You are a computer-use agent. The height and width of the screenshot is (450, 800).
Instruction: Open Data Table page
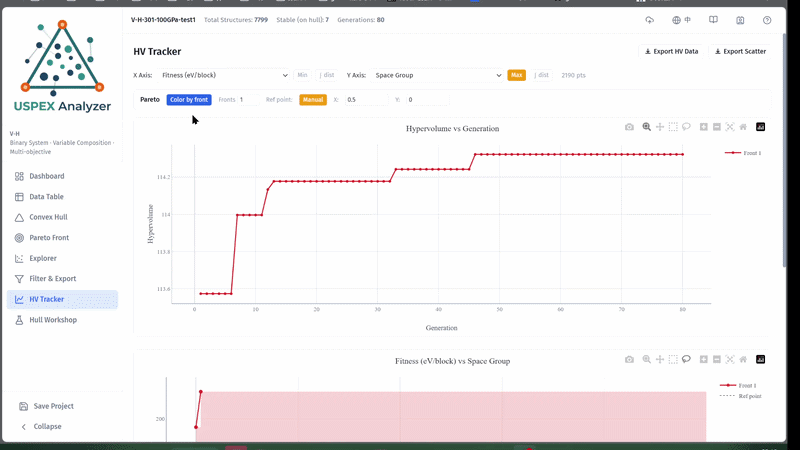point(62,196)
